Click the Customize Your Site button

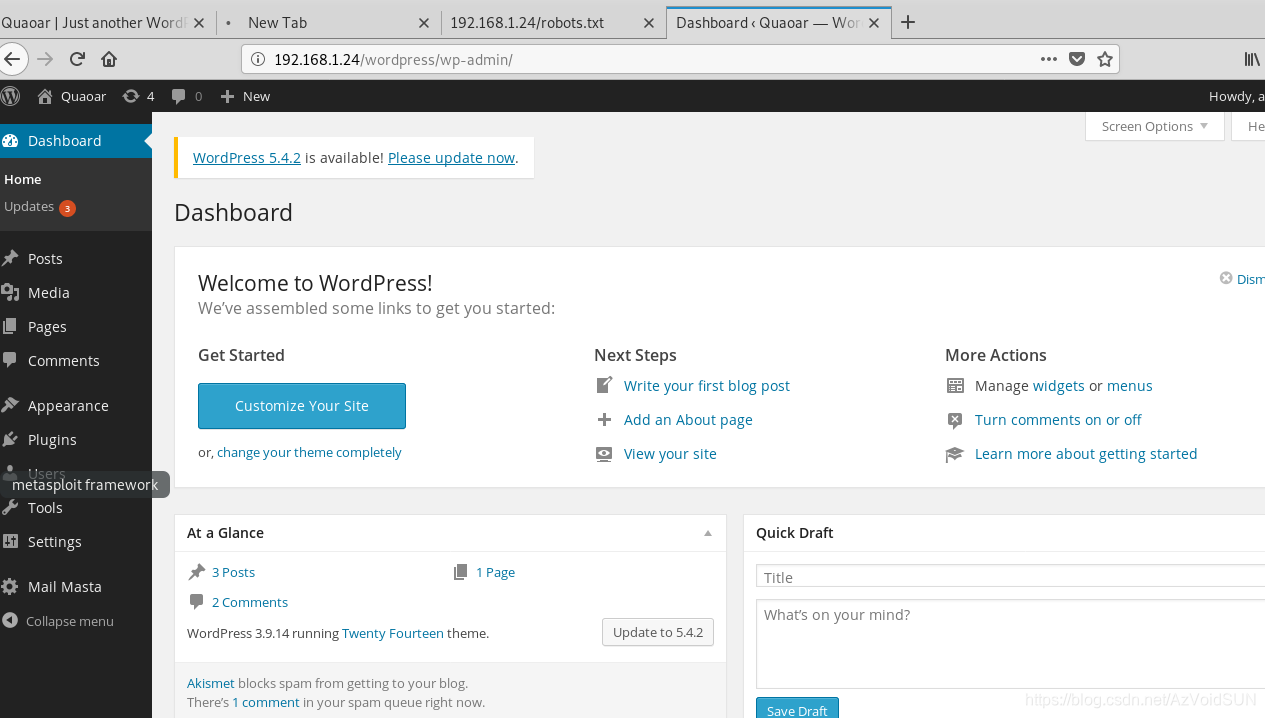point(302,406)
